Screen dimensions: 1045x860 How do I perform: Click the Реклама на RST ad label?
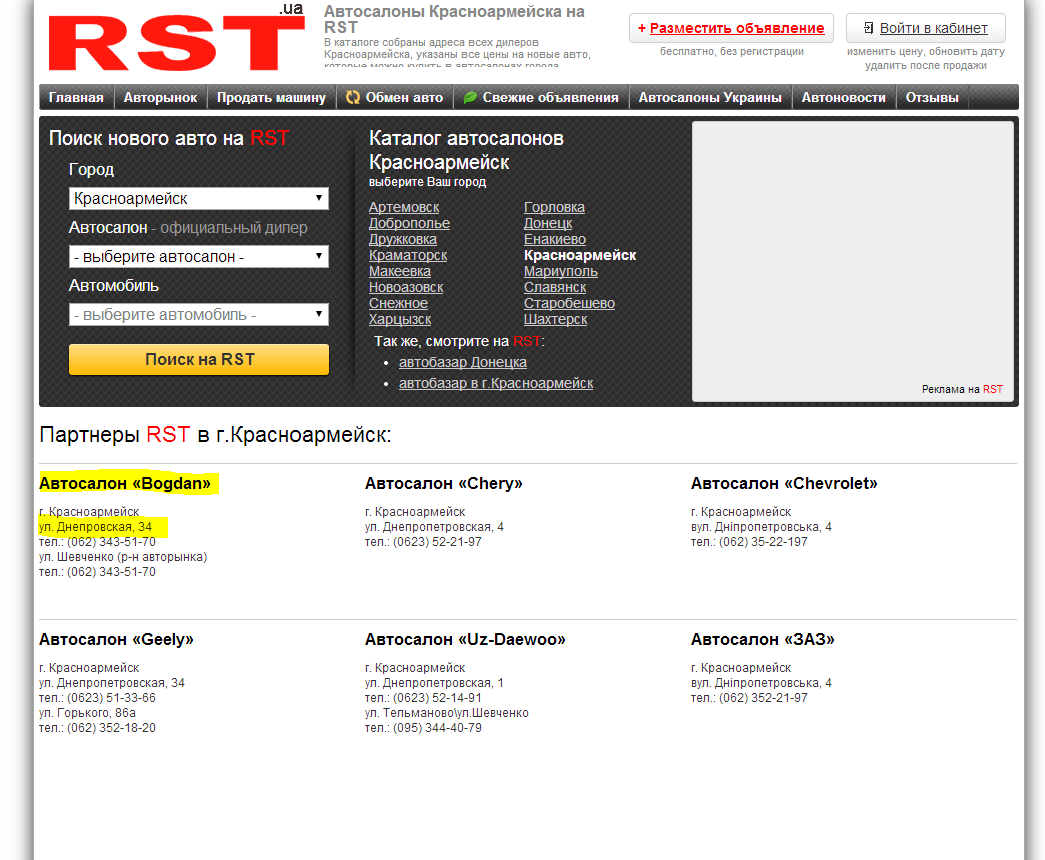962,389
